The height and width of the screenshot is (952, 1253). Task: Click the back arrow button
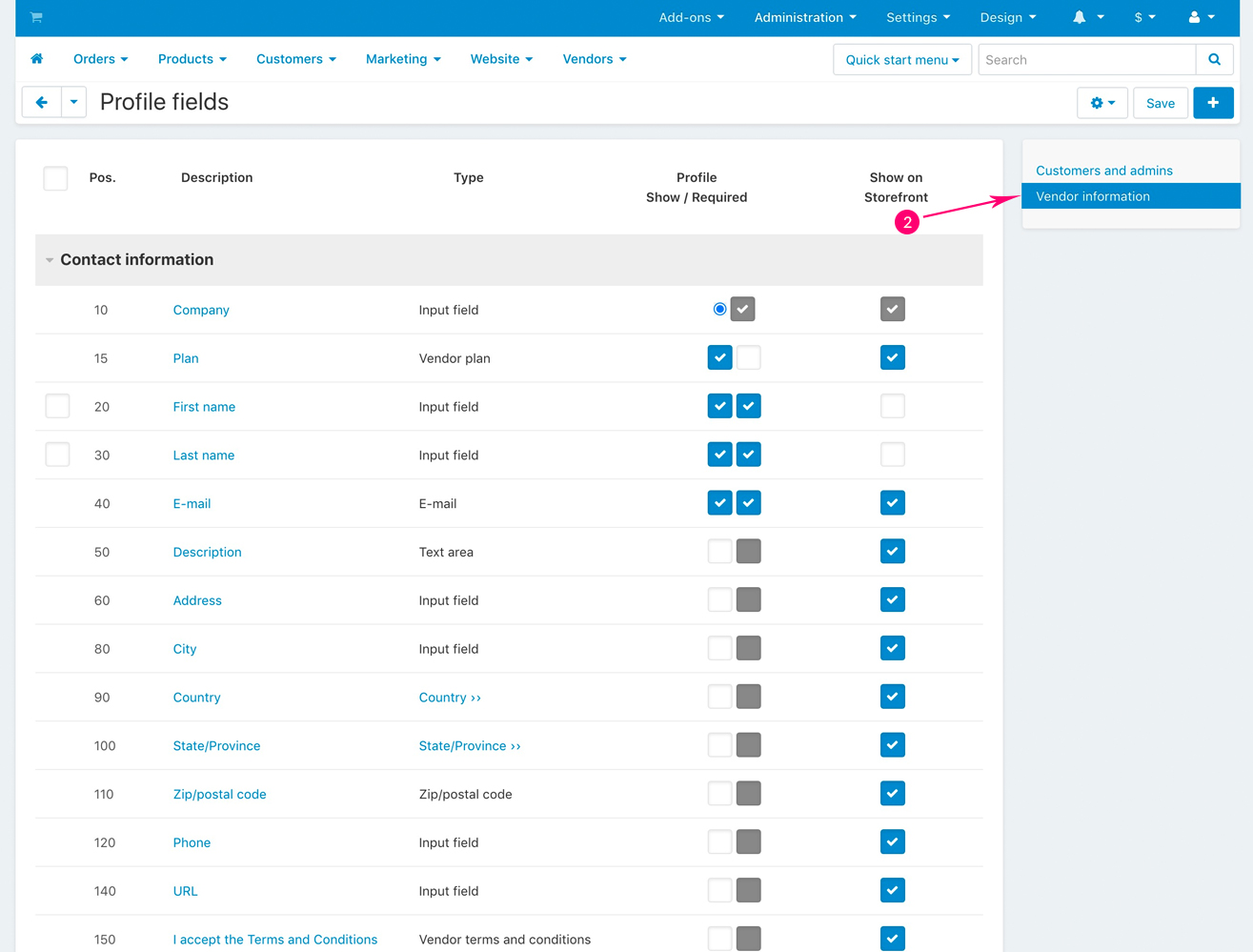click(42, 102)
